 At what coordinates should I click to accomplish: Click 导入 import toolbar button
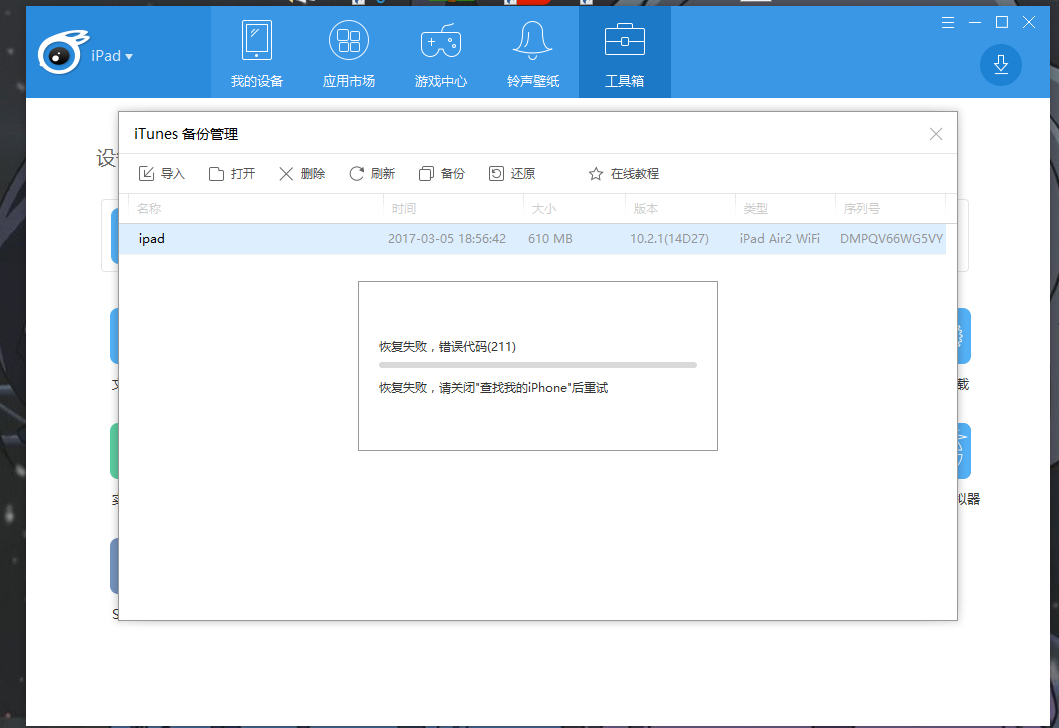click(x=161, y=174)
